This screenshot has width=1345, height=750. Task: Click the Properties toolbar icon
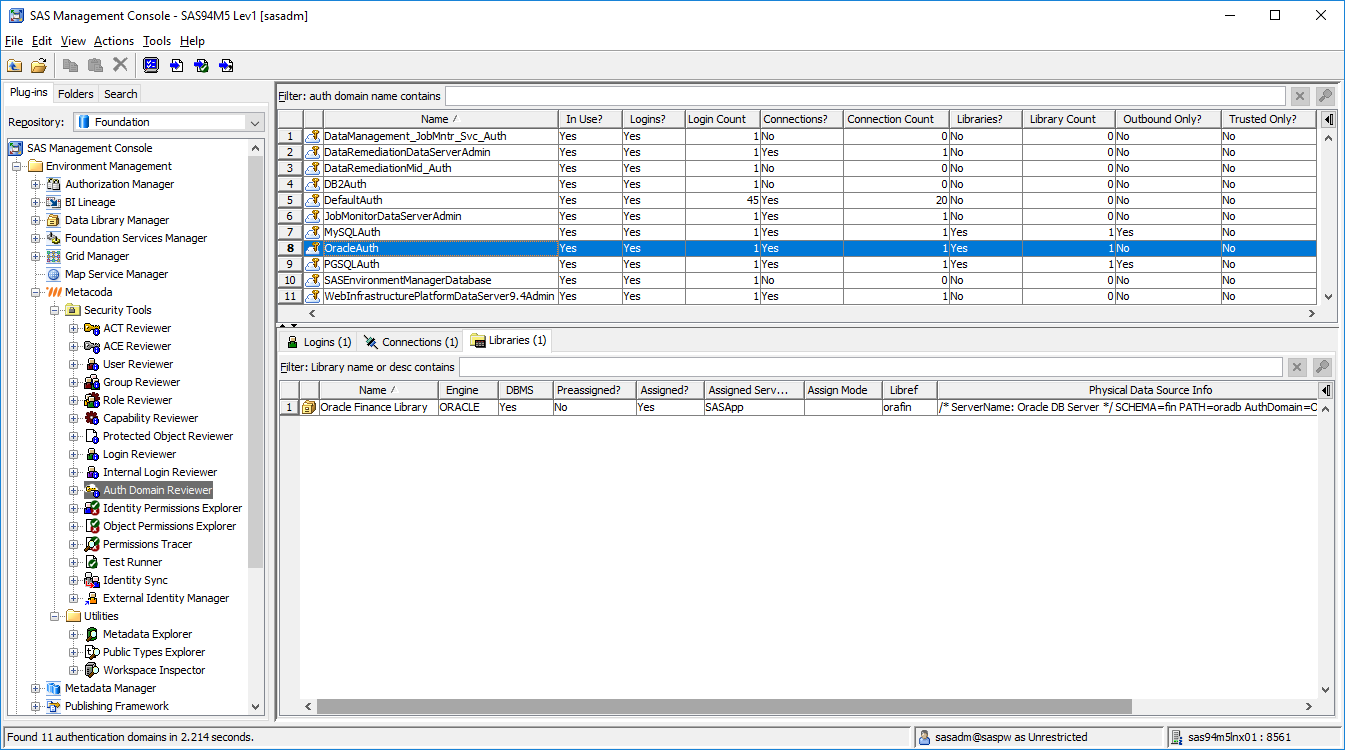coord(151,65)
